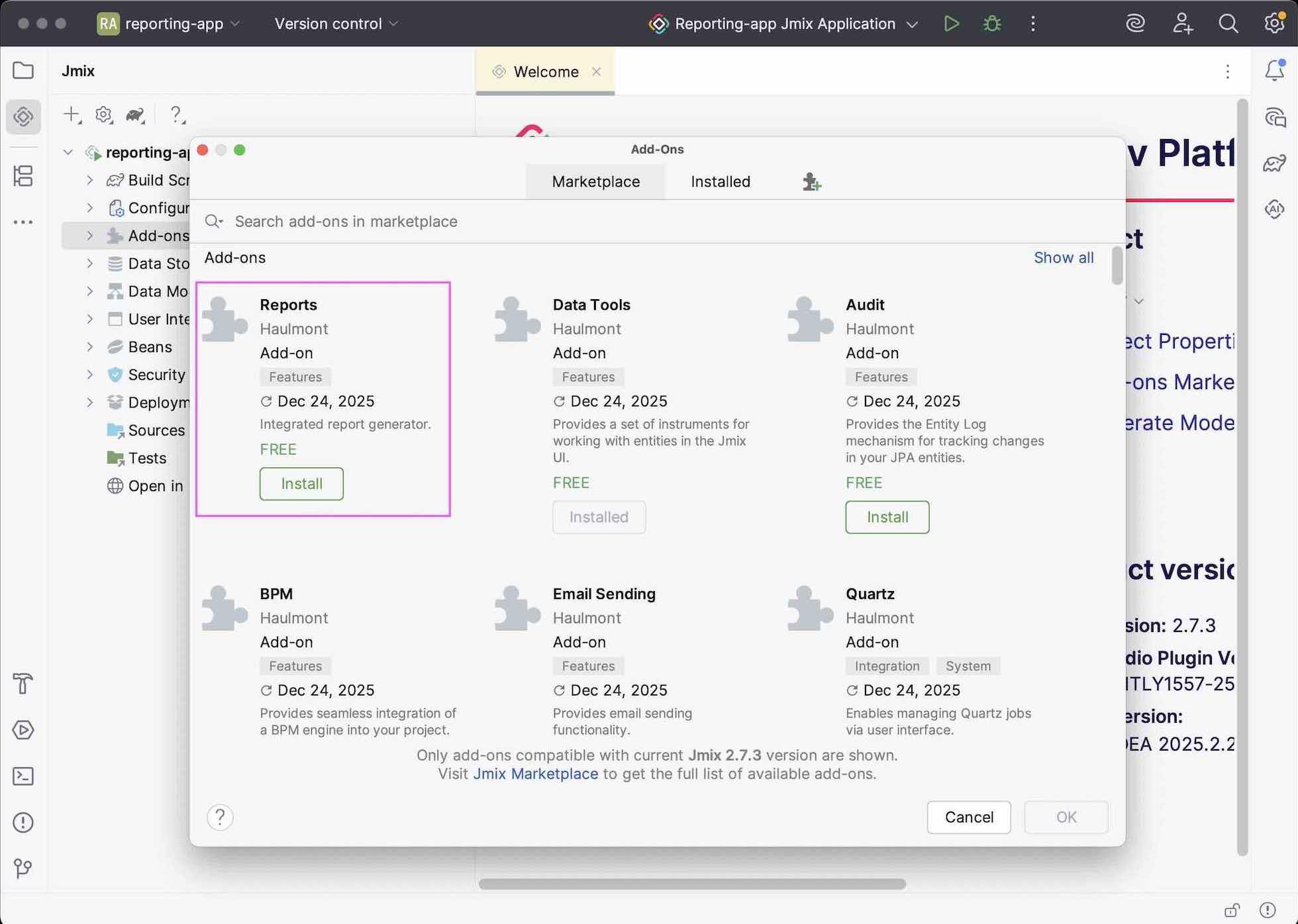1298x924 pixels.
Task: Open the Version control dropdown
Action: 337,24
